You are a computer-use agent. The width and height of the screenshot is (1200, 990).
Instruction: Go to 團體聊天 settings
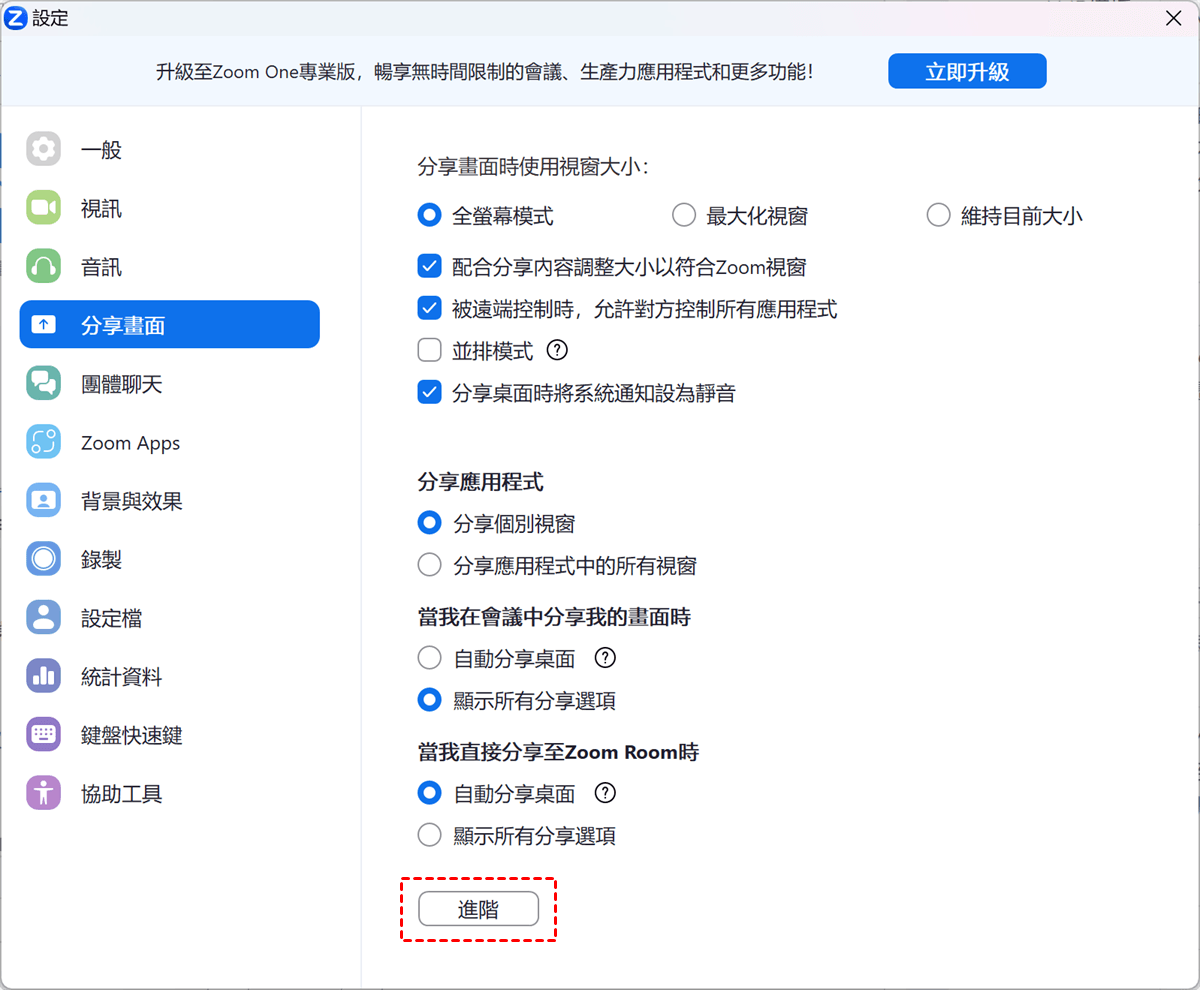pyautogui.click(x=170, y=384)
